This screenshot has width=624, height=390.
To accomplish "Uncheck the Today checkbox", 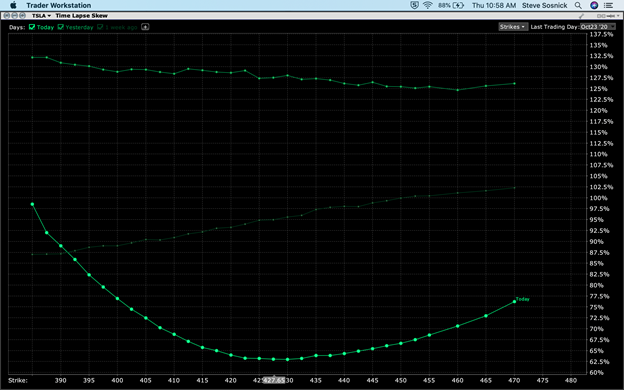I will [32, 27].
